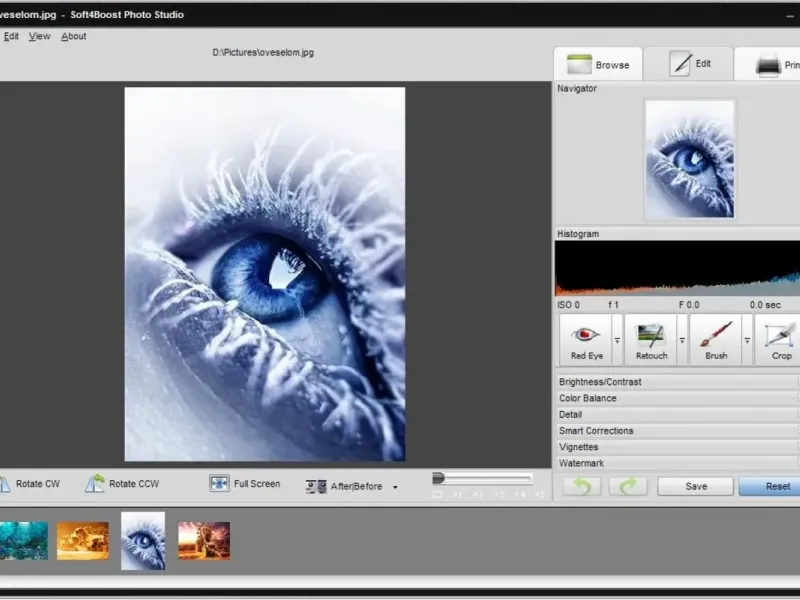Select the Retouch tool
800x600 pixels.
coord(651,340)
